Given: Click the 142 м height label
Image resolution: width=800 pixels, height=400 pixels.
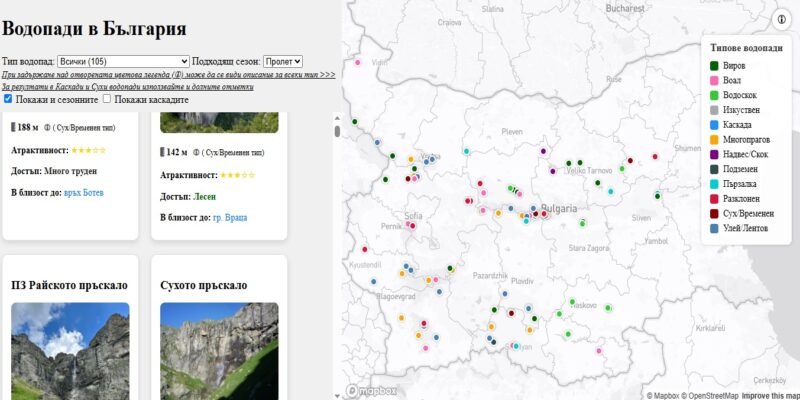Looking at the screenshot, I should [x=177, y=152].
